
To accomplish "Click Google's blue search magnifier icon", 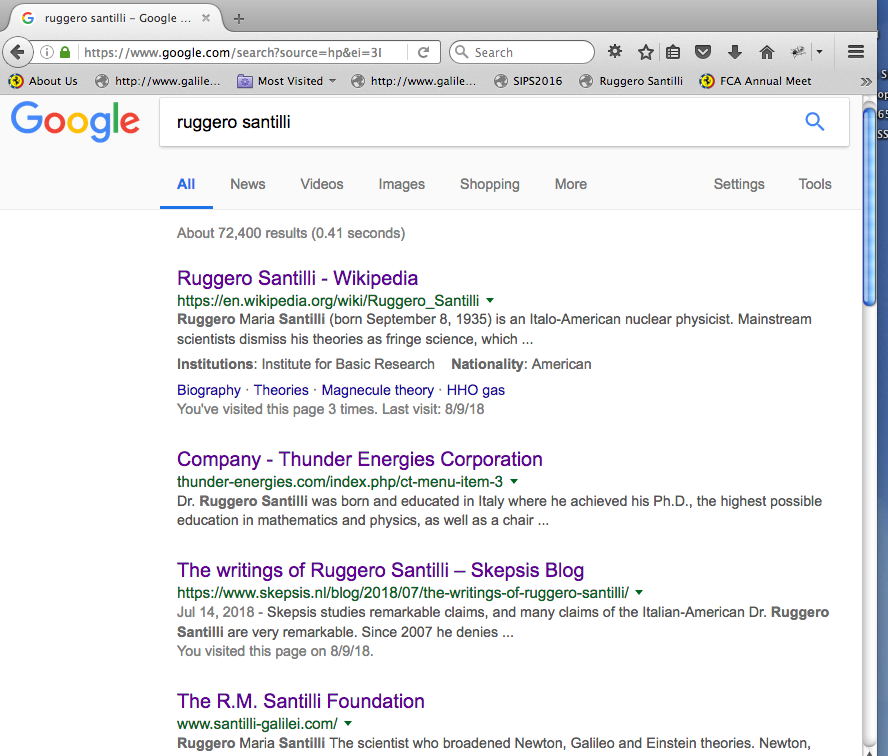I will [x=814, y=121].
